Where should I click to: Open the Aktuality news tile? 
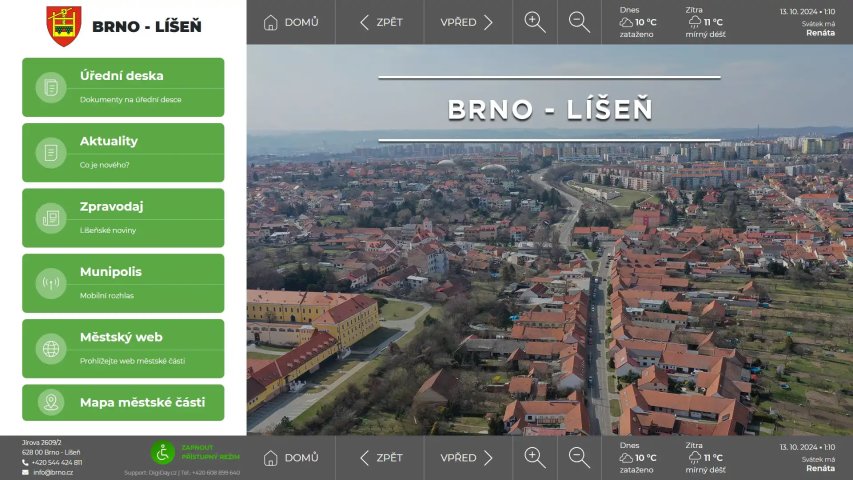[123, 152]
